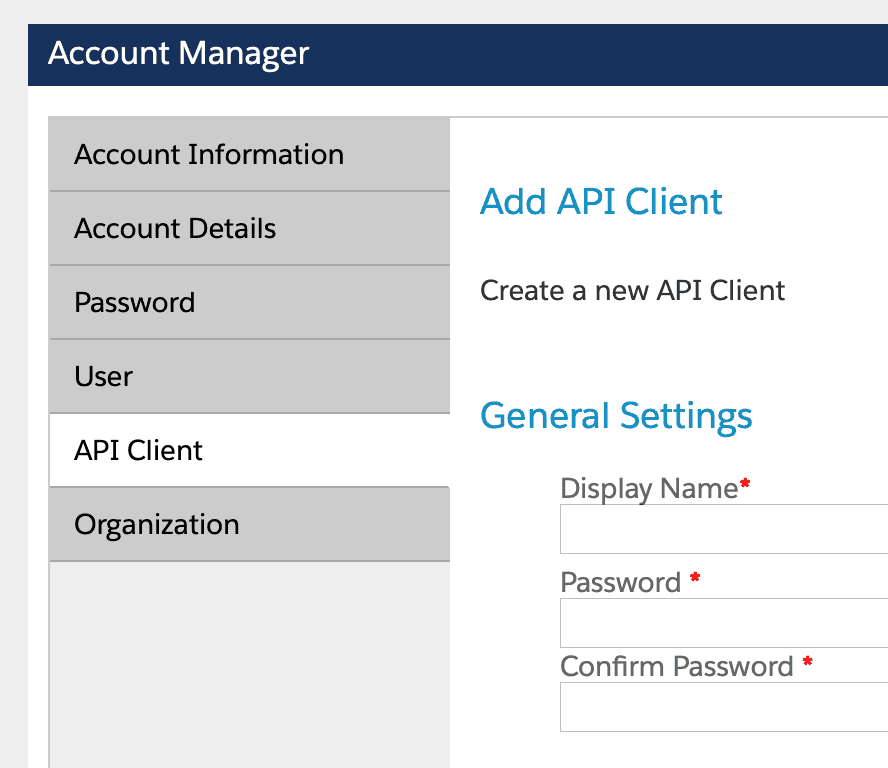Switch to the Account Details tab
This screenshot has width=888, height=768.
tap(175, 229)
